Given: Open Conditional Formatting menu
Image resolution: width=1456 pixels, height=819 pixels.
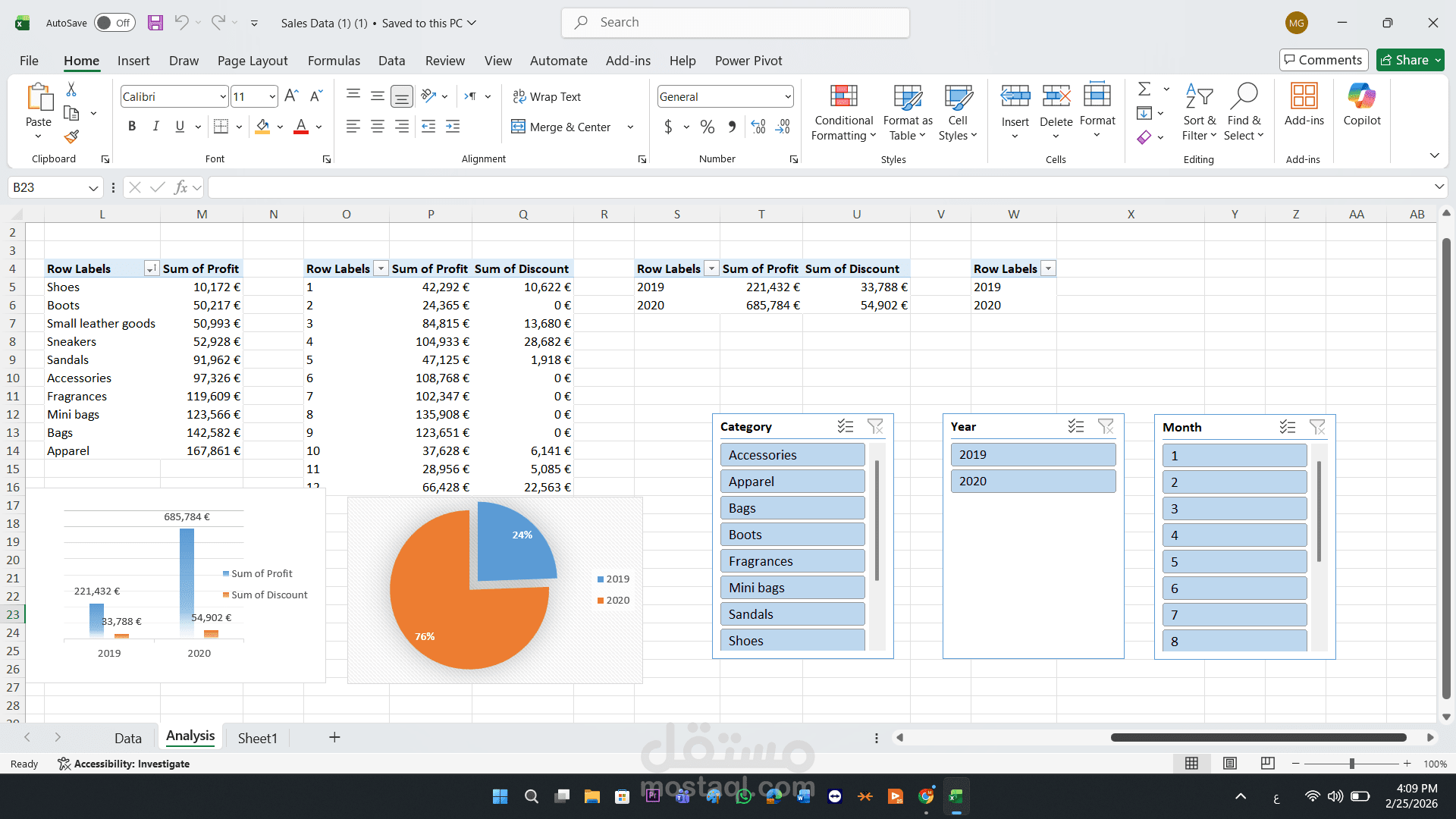Looking at the screenshot, I should [843, 113].
